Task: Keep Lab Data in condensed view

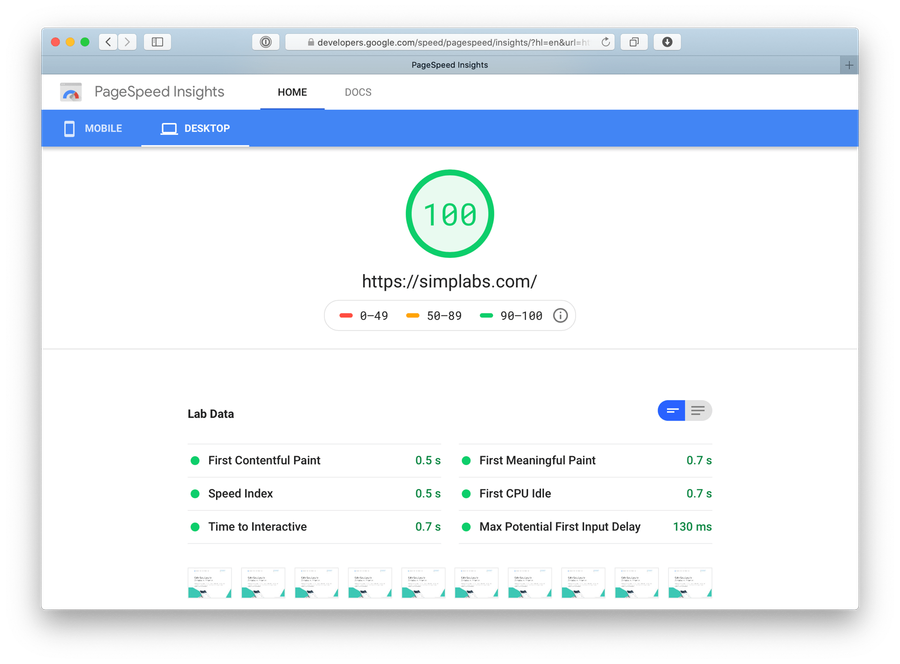Action: pos(671,410)
